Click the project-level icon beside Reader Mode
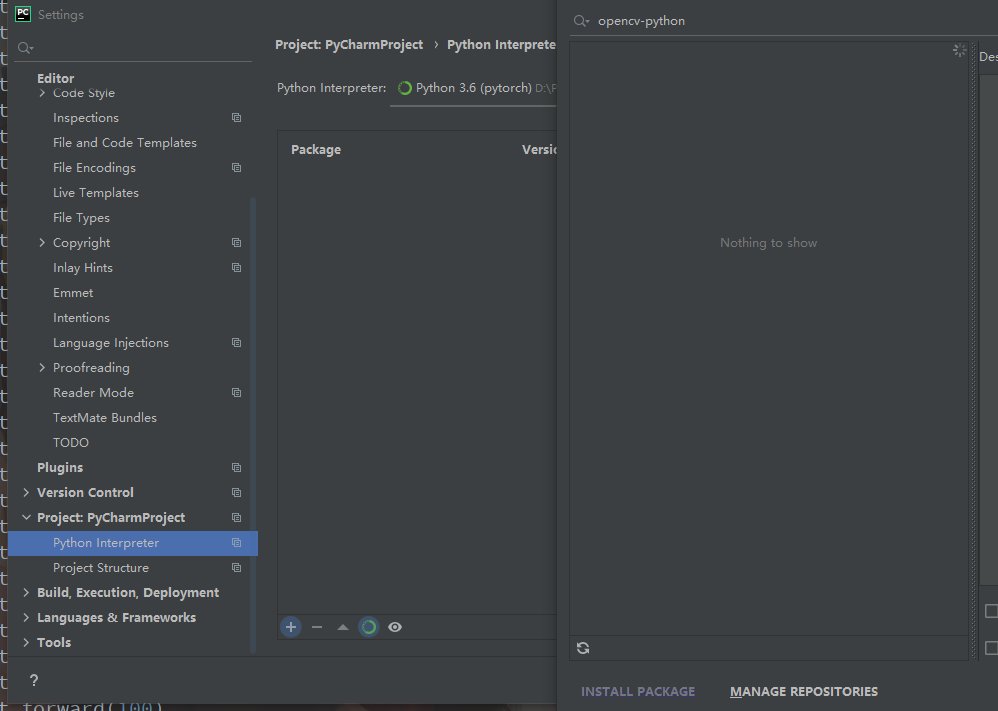 click(x=236, y=393)
